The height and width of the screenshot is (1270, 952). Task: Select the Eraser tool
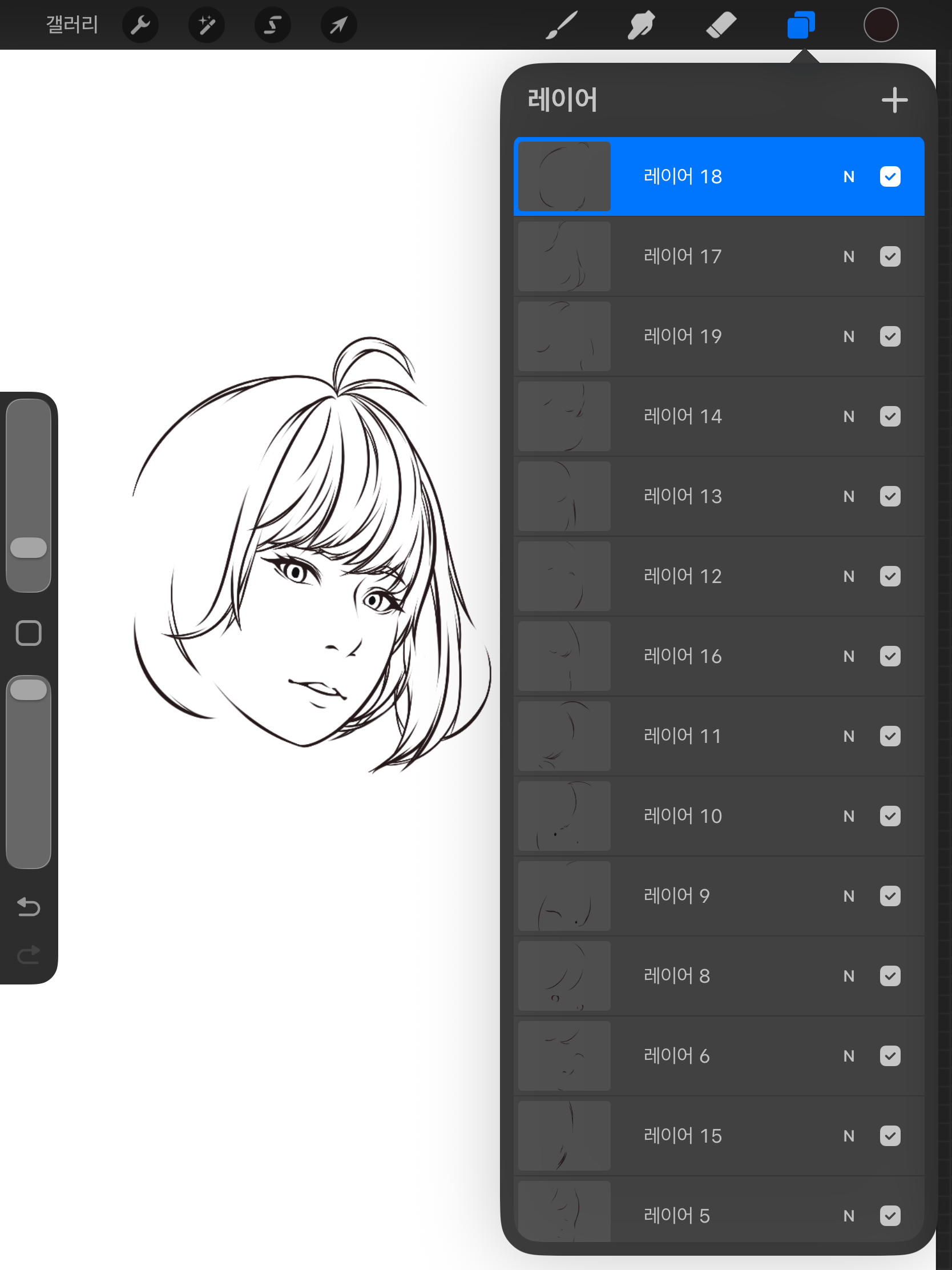click(721, 25)
